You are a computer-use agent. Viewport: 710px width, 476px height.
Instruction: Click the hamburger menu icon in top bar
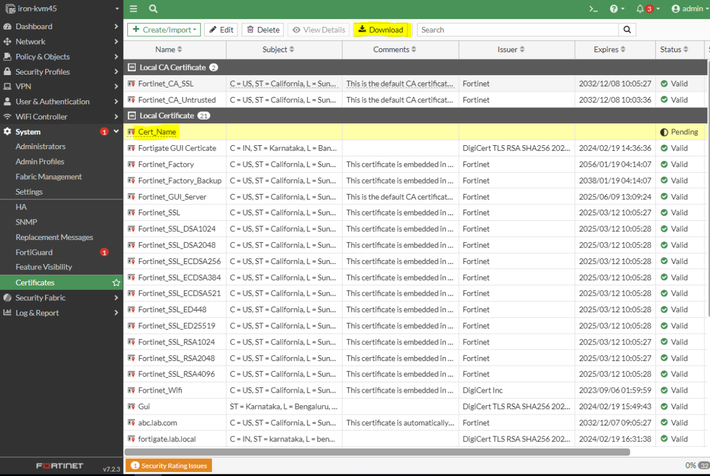pyautogui.click(x=134, y=8)
